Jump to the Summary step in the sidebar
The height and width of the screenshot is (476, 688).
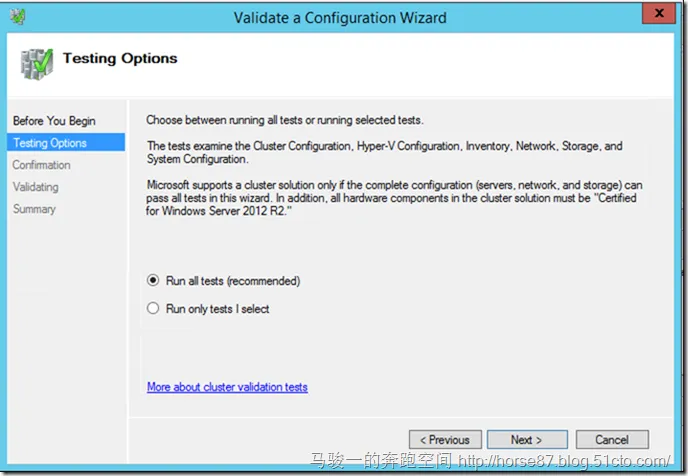point(34,209)
